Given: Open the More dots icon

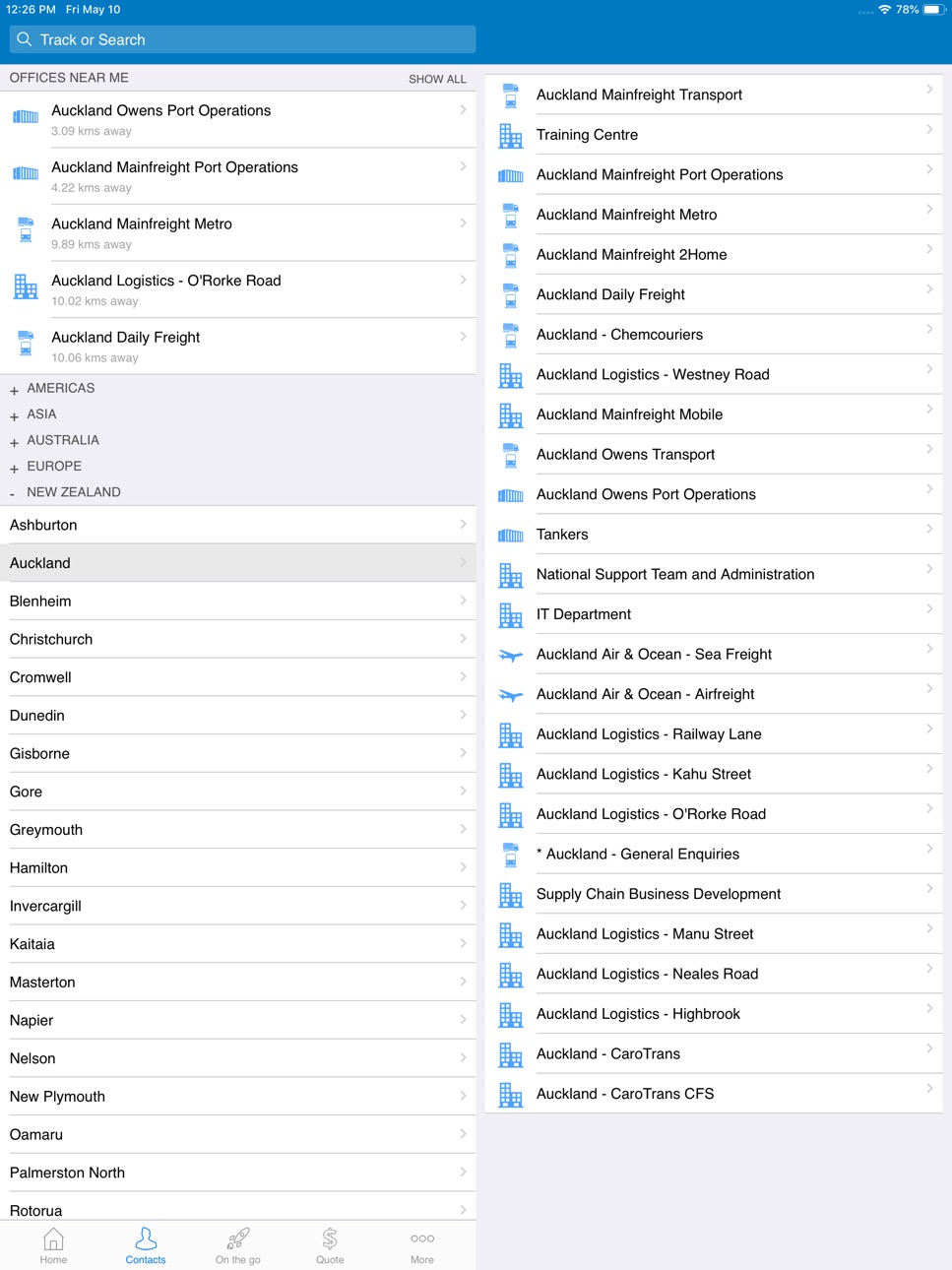Looking at the screenshot, I should (422, 1238).
